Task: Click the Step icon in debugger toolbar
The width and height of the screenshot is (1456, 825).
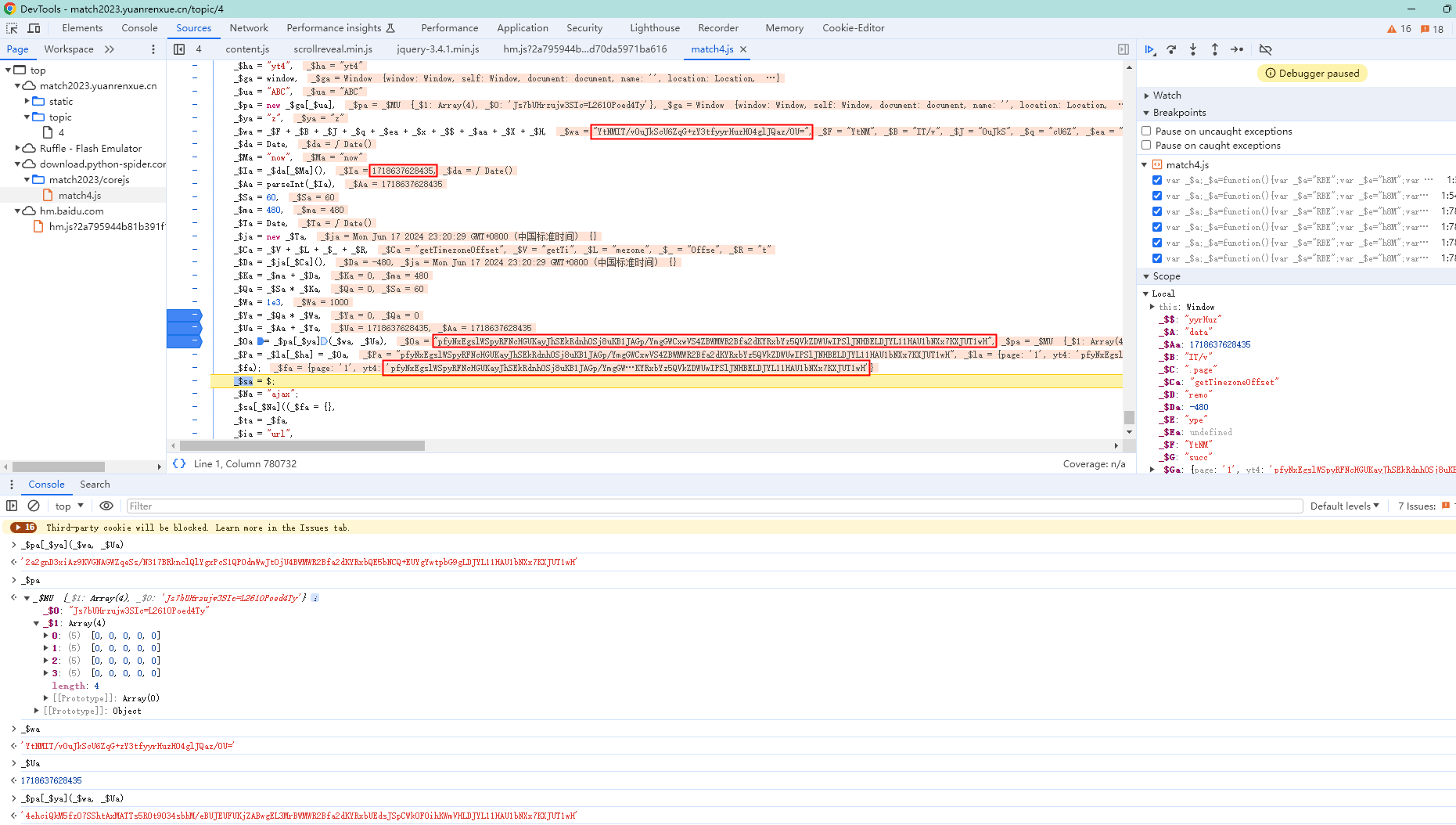Action: click(x=1237, y=49)
